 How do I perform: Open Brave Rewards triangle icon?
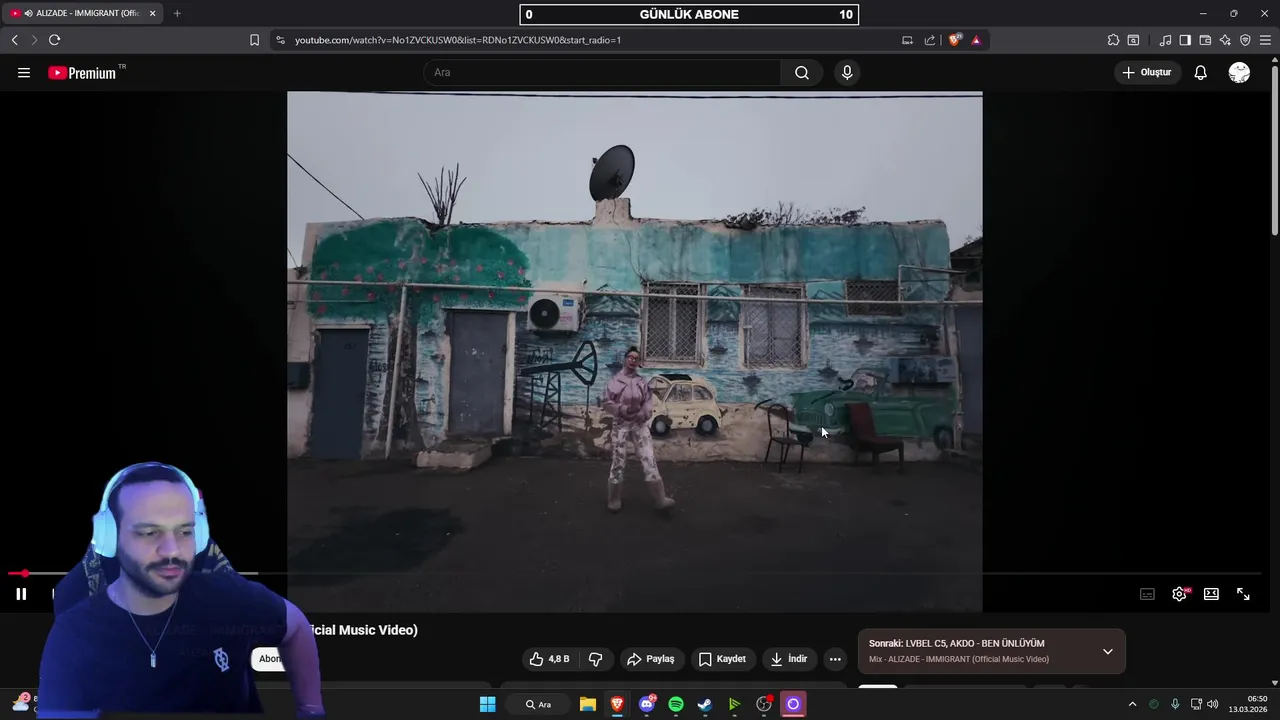coord(976,40)
